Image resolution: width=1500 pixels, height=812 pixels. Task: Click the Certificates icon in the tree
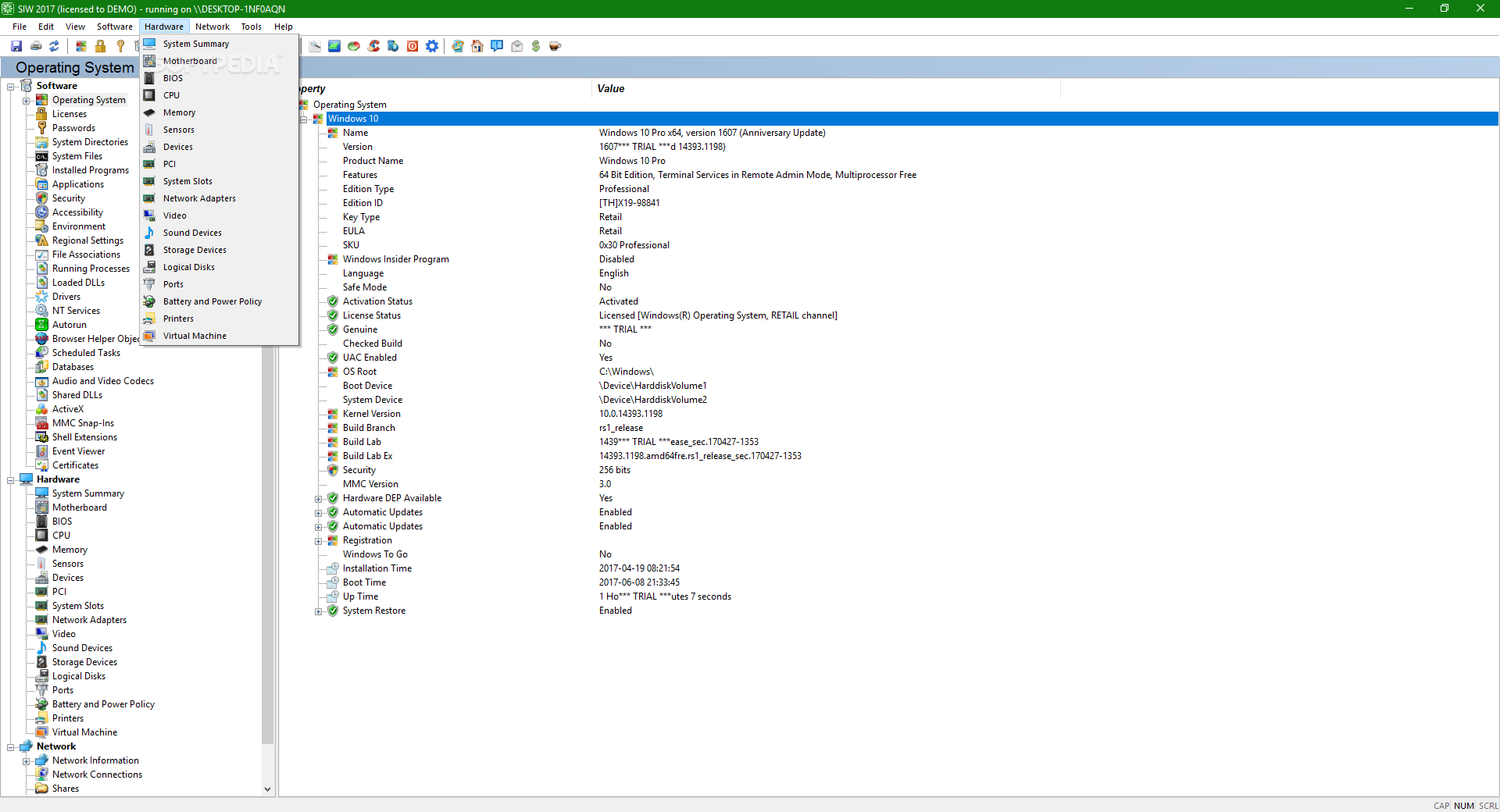click(42, 465)
